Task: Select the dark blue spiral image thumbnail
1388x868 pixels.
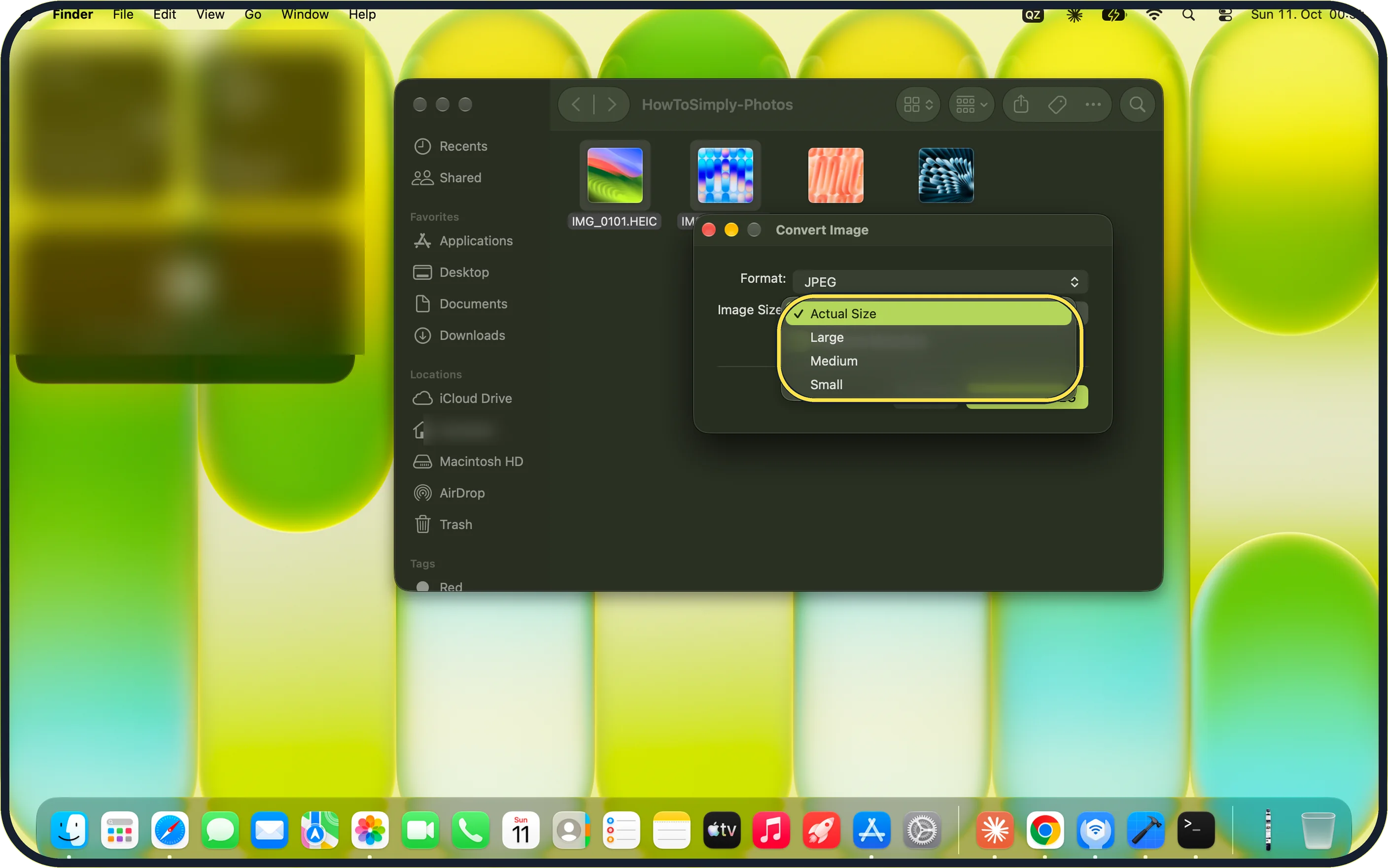Action: point(946,176)
